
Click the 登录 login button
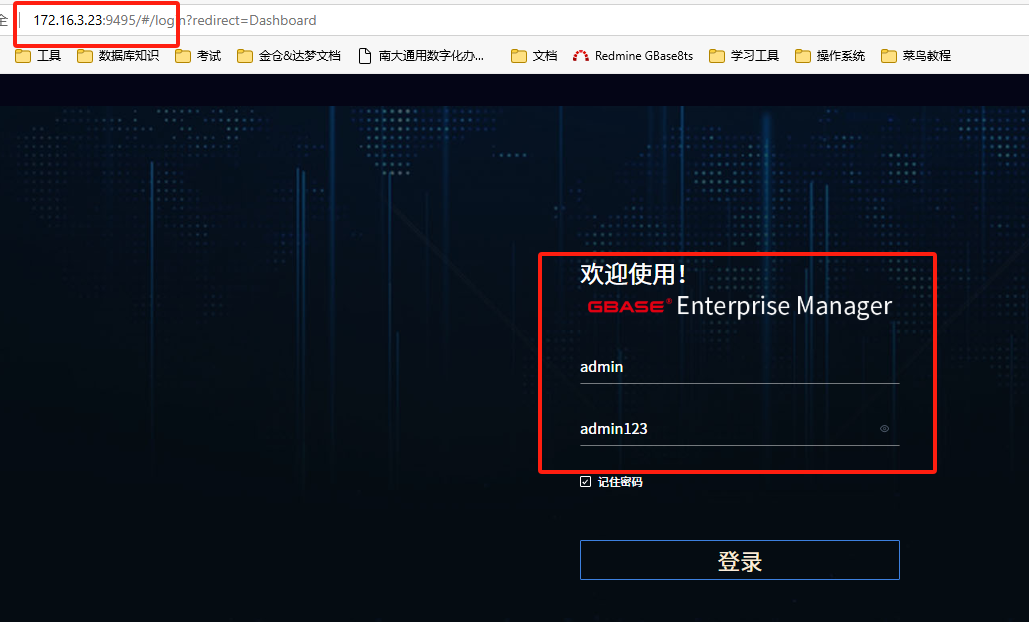739,560
